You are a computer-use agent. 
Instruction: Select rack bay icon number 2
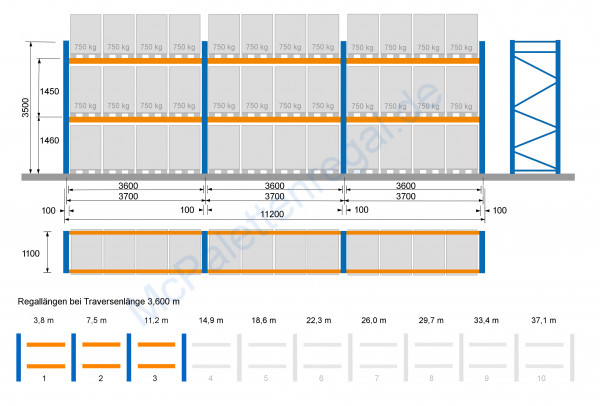(101, 357)
